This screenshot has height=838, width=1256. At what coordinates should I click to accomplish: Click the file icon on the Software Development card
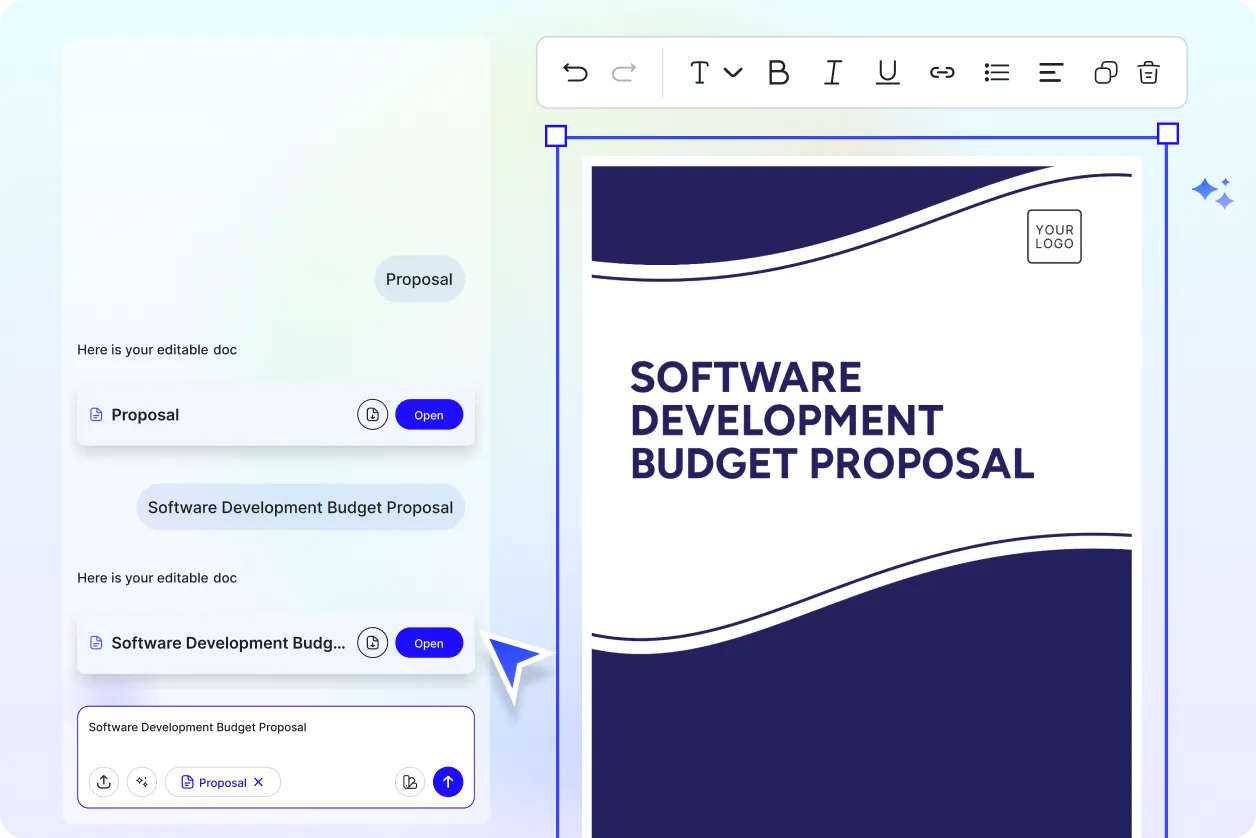tap(97, 643)
